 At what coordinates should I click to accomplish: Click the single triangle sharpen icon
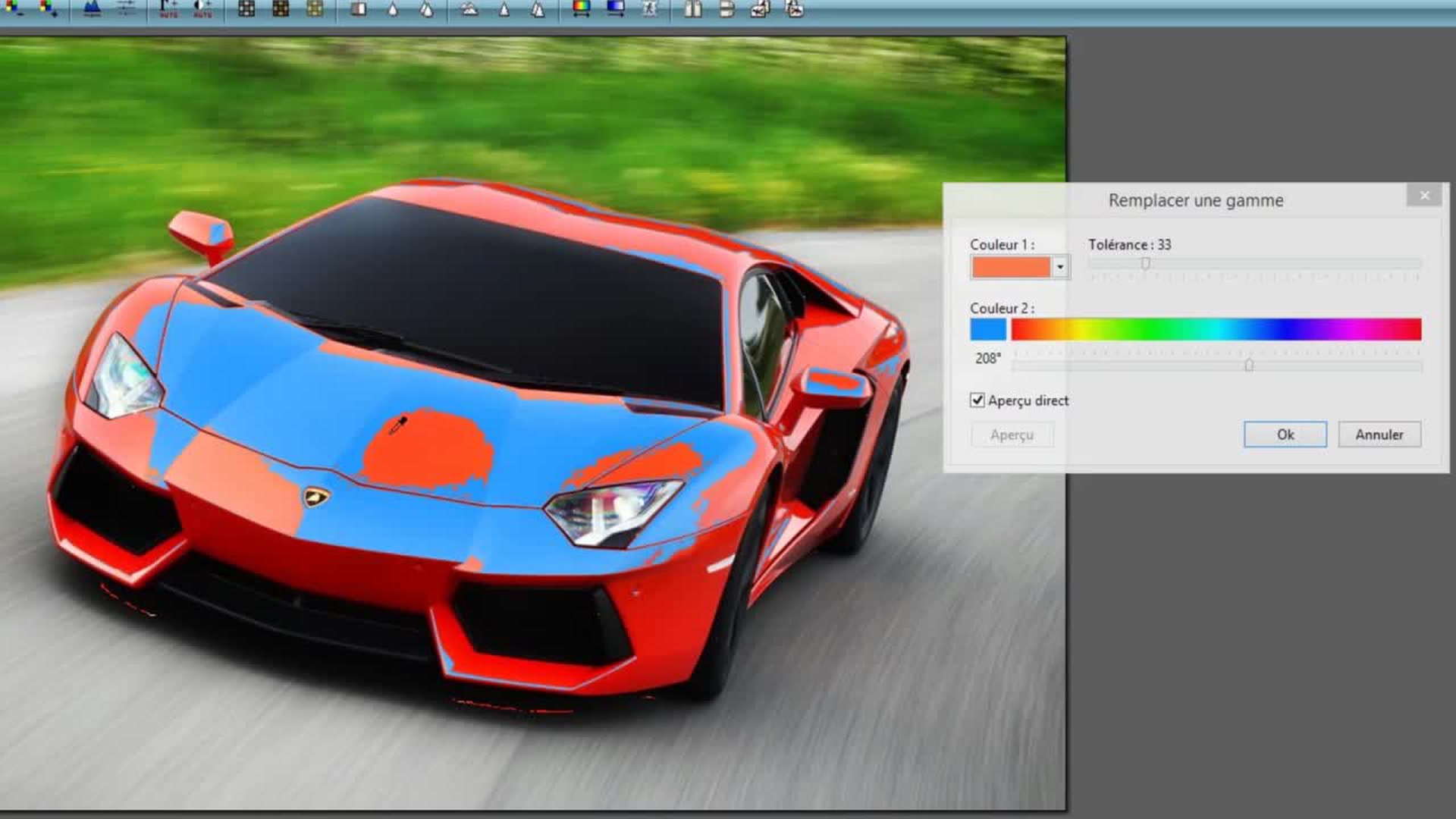(504, 9)
